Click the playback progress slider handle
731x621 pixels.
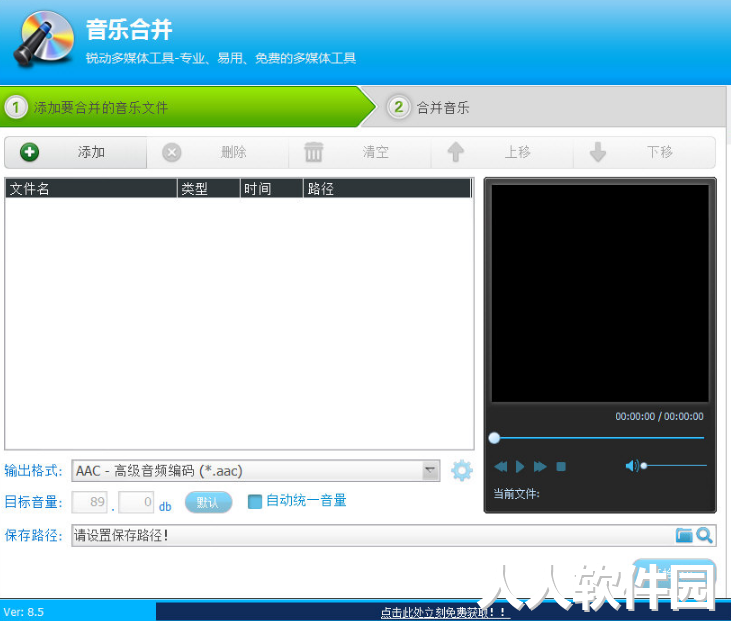494,438
